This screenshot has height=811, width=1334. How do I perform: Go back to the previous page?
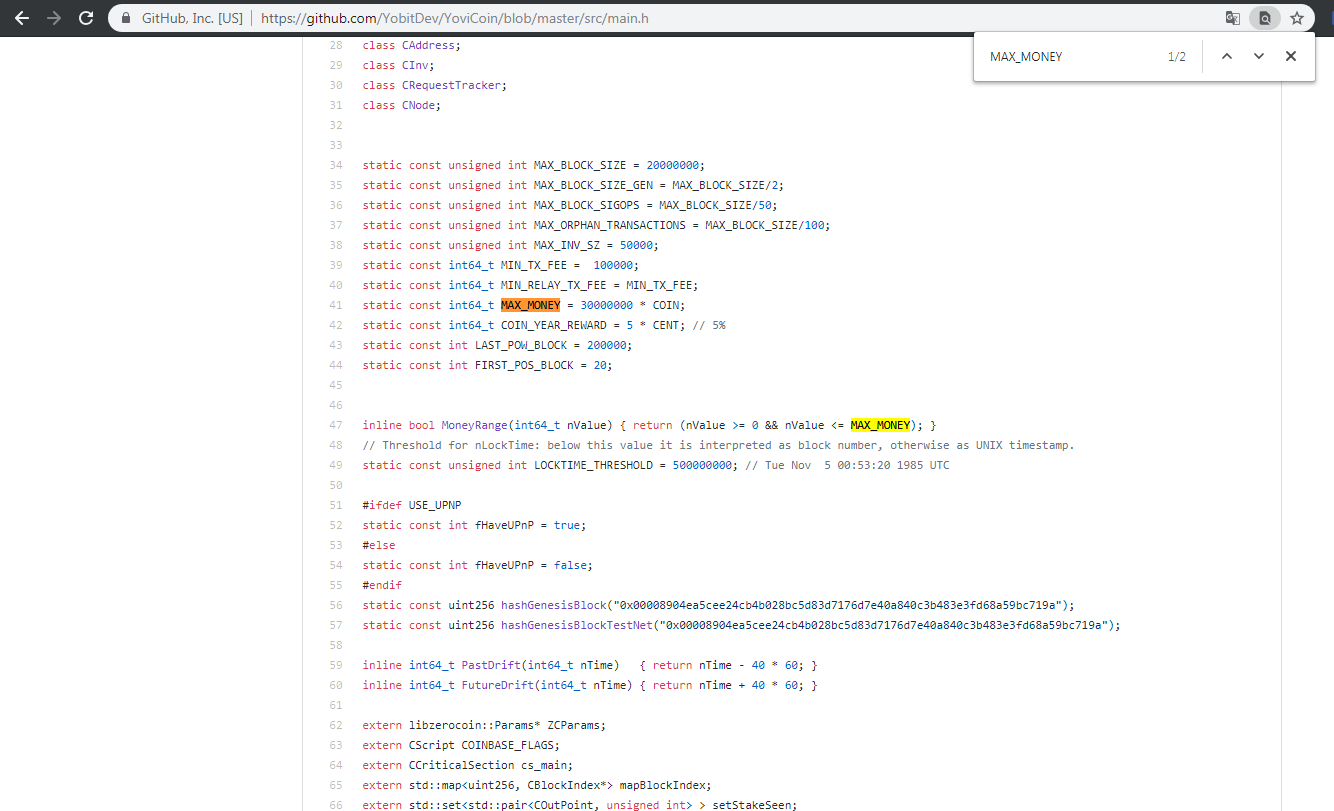pyautogui.click(x=22, y=18)
